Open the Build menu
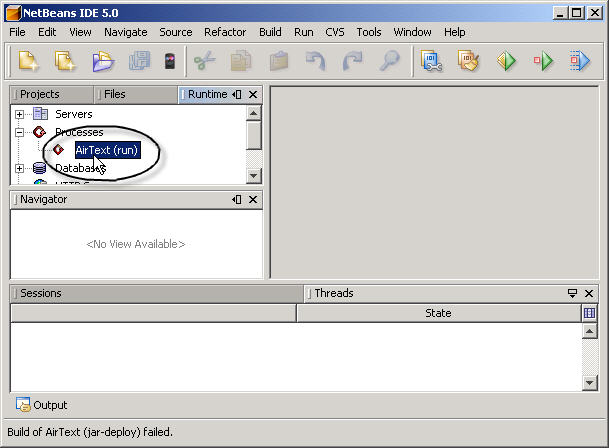 270,32
